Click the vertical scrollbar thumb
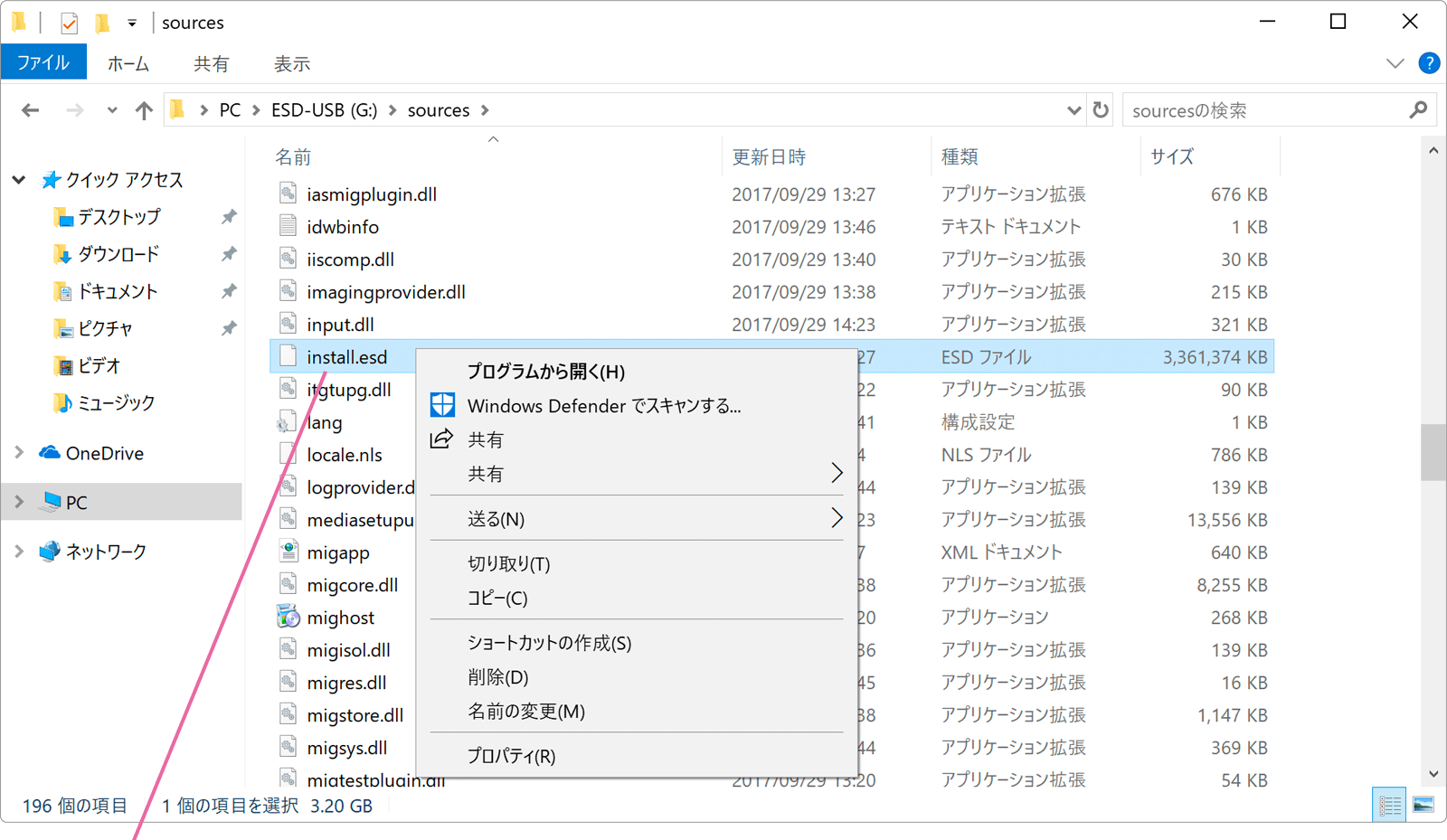Viewport: 1447px width, 840px height. 1433,452
